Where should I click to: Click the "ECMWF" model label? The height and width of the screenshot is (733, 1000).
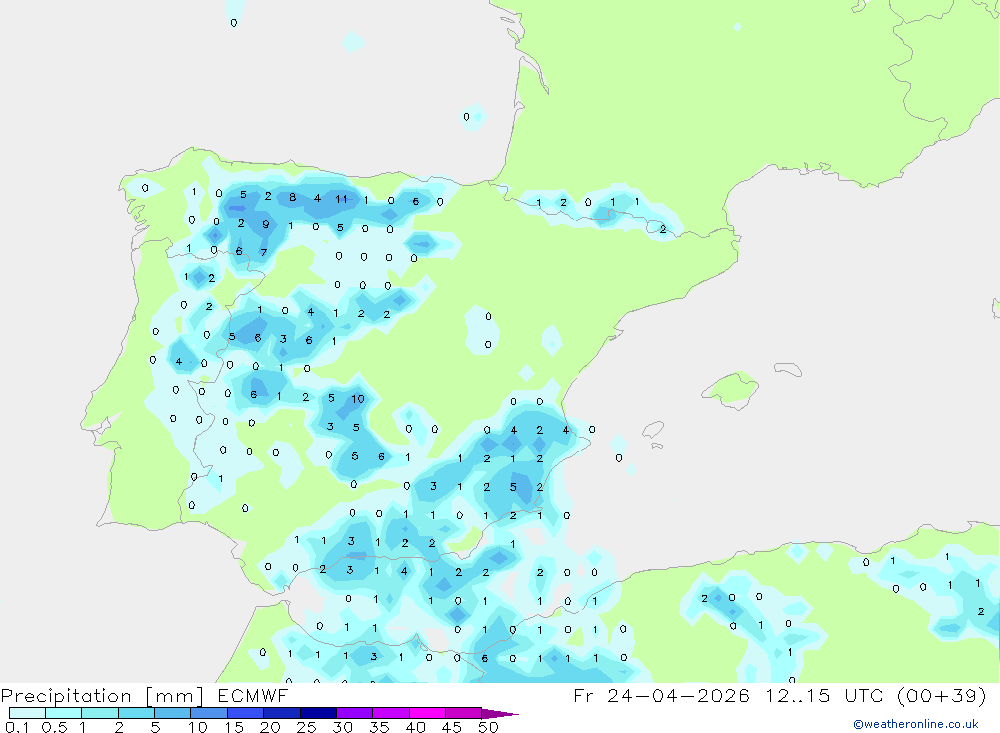[253, 695]
